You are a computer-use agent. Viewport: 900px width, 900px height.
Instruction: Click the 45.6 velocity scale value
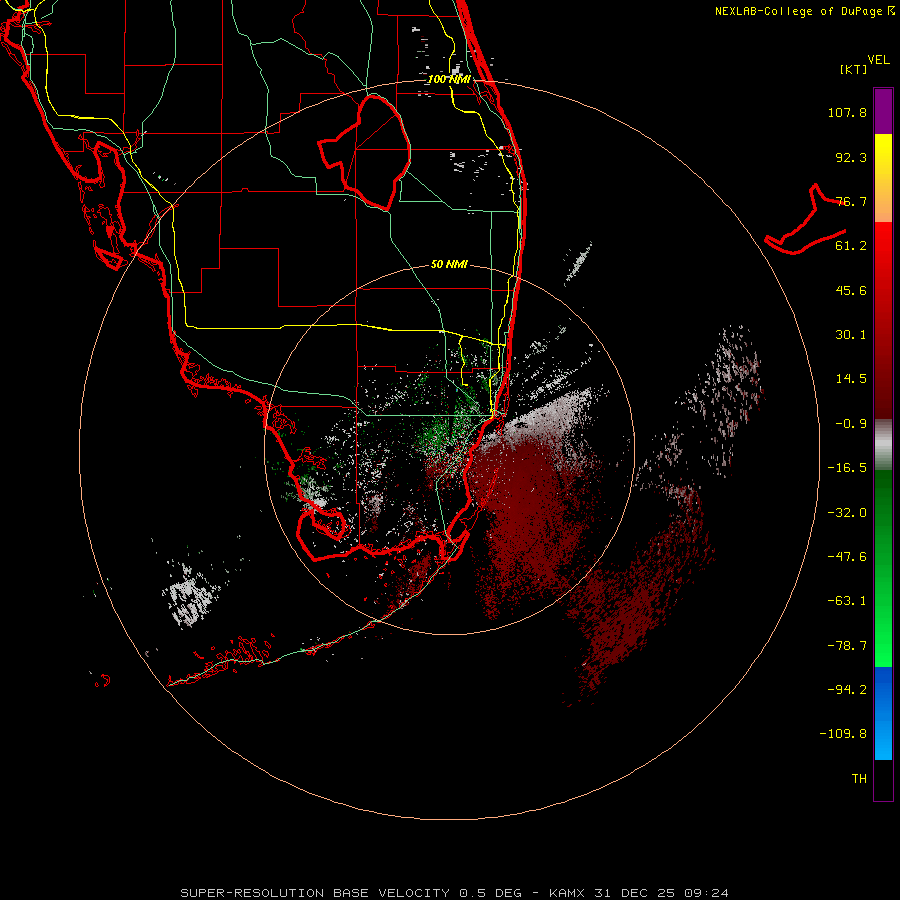coord(851,290)
